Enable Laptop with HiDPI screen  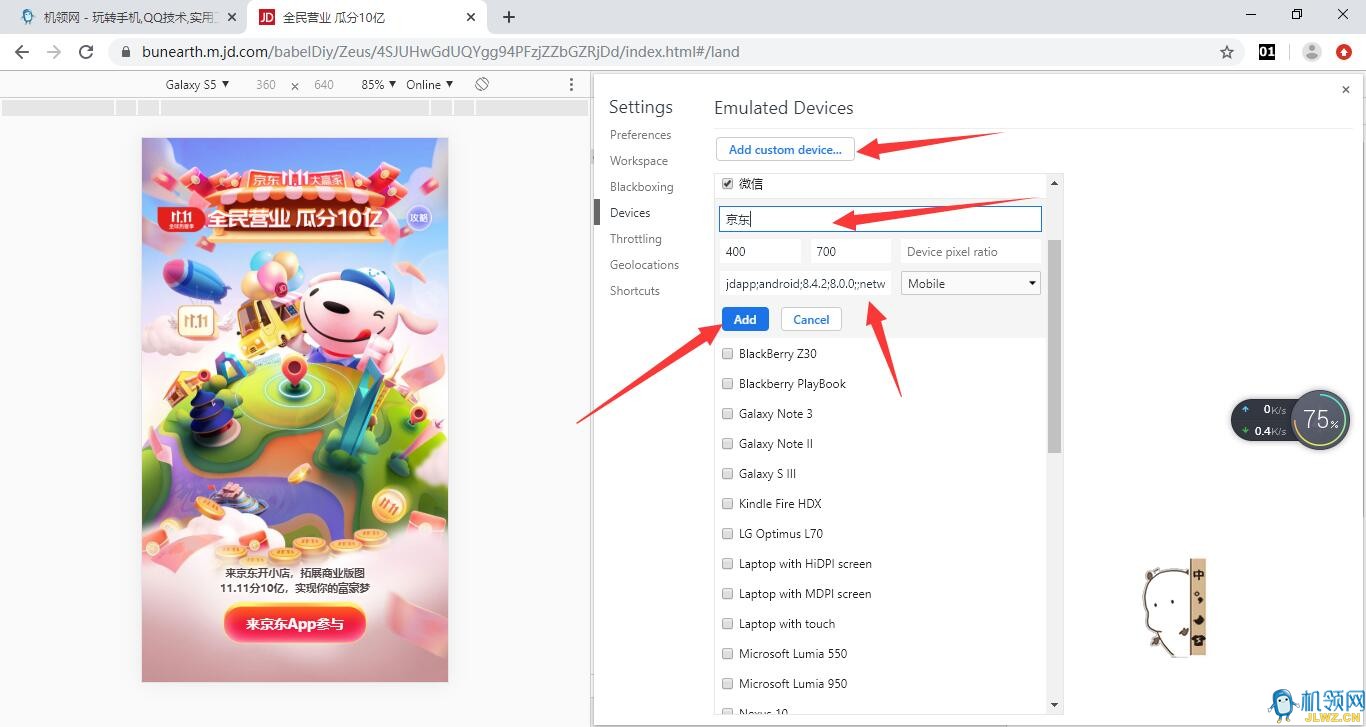coord(727,564)
